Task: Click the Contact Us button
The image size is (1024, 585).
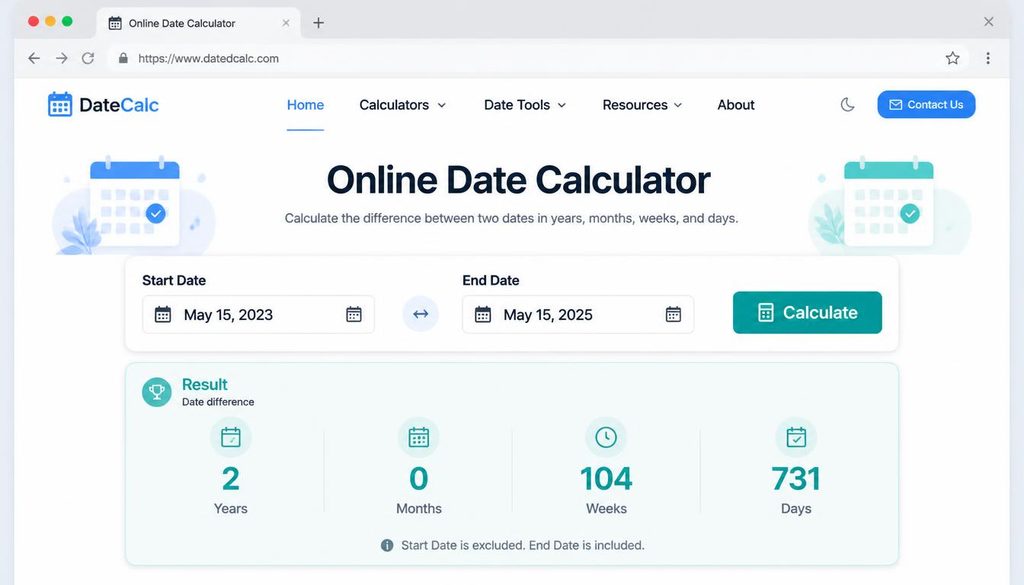Action: (x=926, y=104)
